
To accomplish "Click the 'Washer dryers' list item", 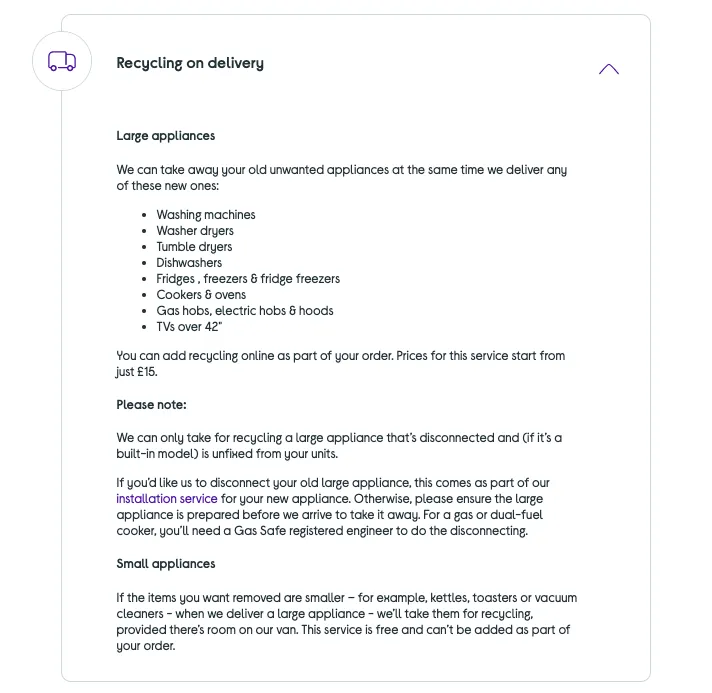I will [195, 231].
